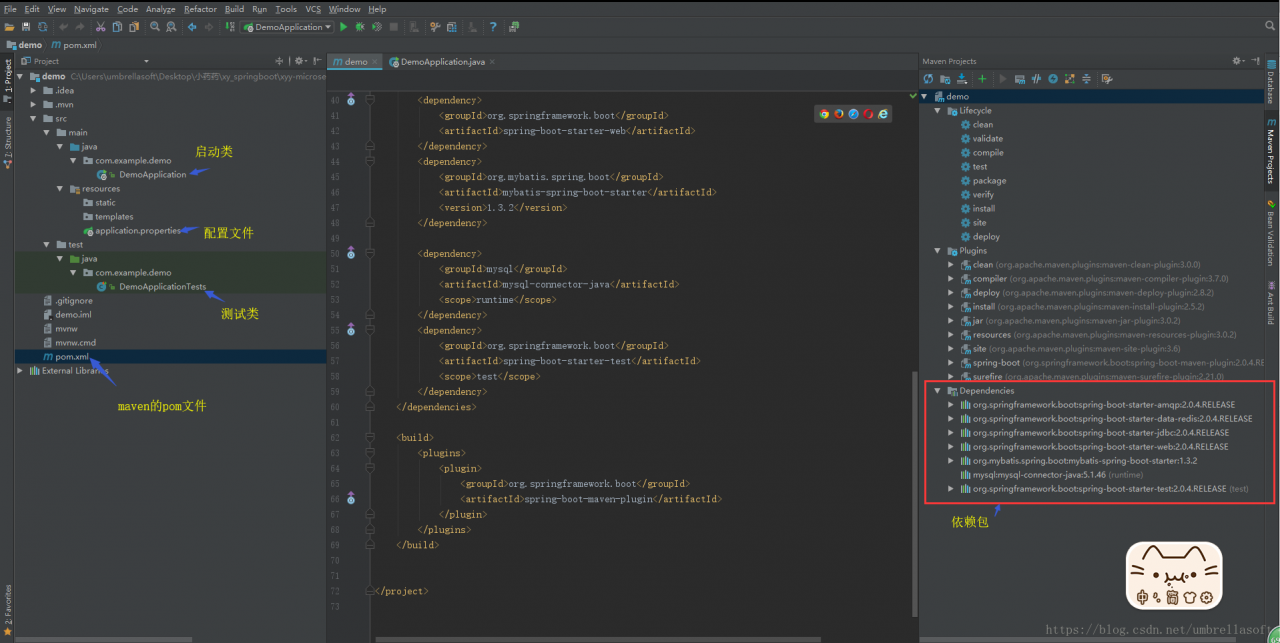Collapse the Plugins node in Maven panel
1280x643 pixels.
click(x=937, y=251)
